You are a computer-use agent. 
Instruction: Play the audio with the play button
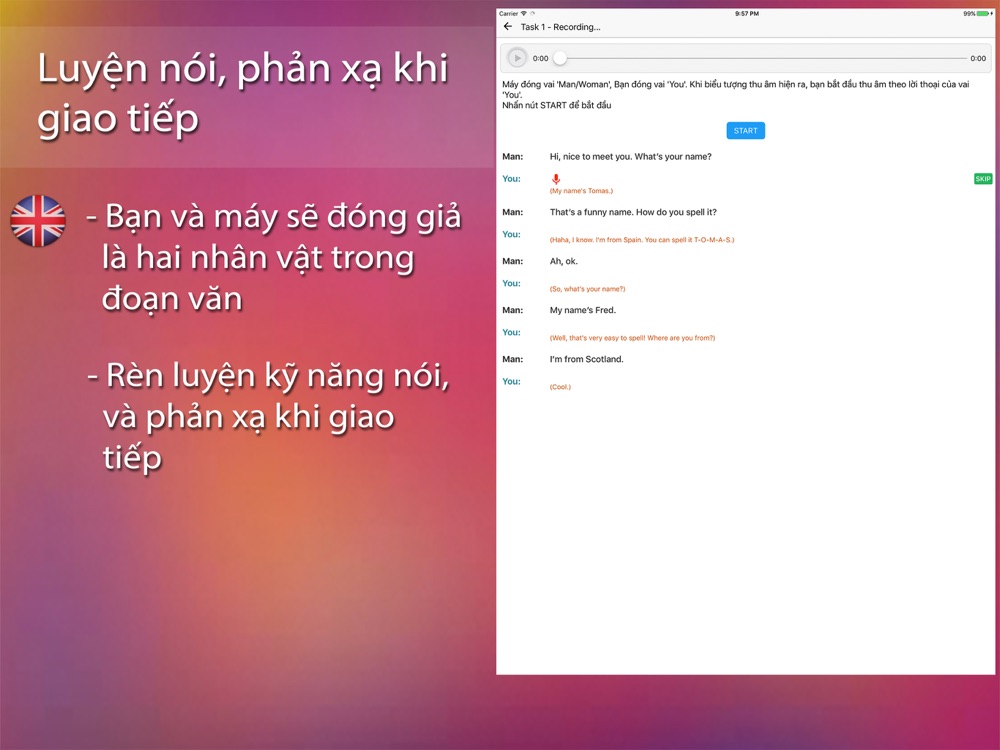517,58
